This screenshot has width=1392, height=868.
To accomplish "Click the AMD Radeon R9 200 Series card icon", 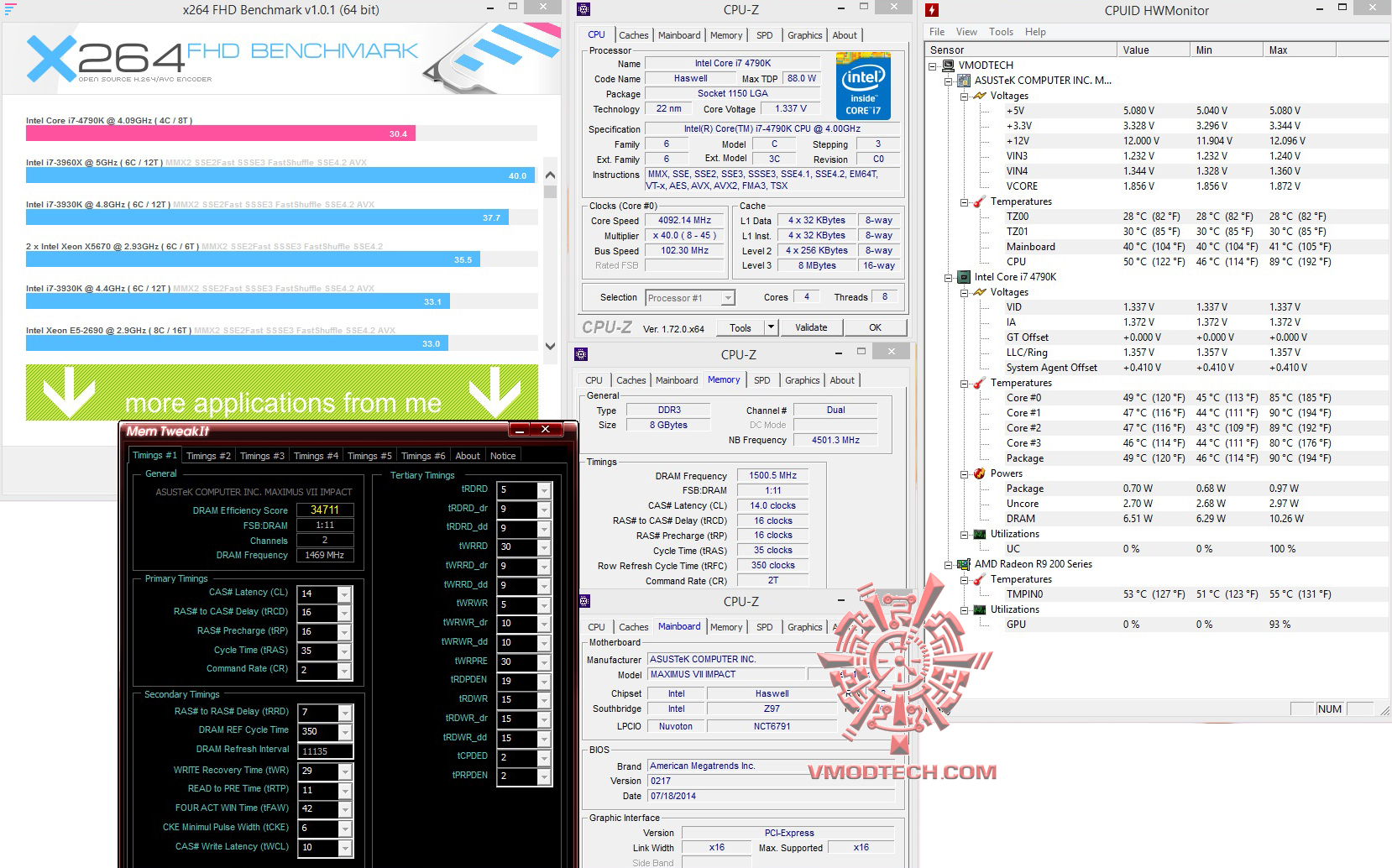I will (965, 564).
